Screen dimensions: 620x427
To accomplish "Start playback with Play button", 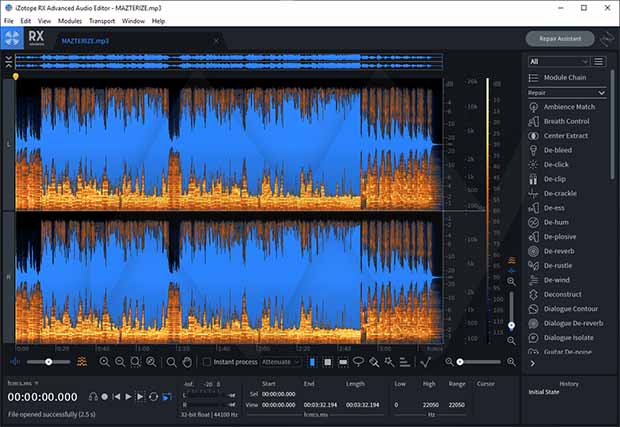I will click(128, 397).
